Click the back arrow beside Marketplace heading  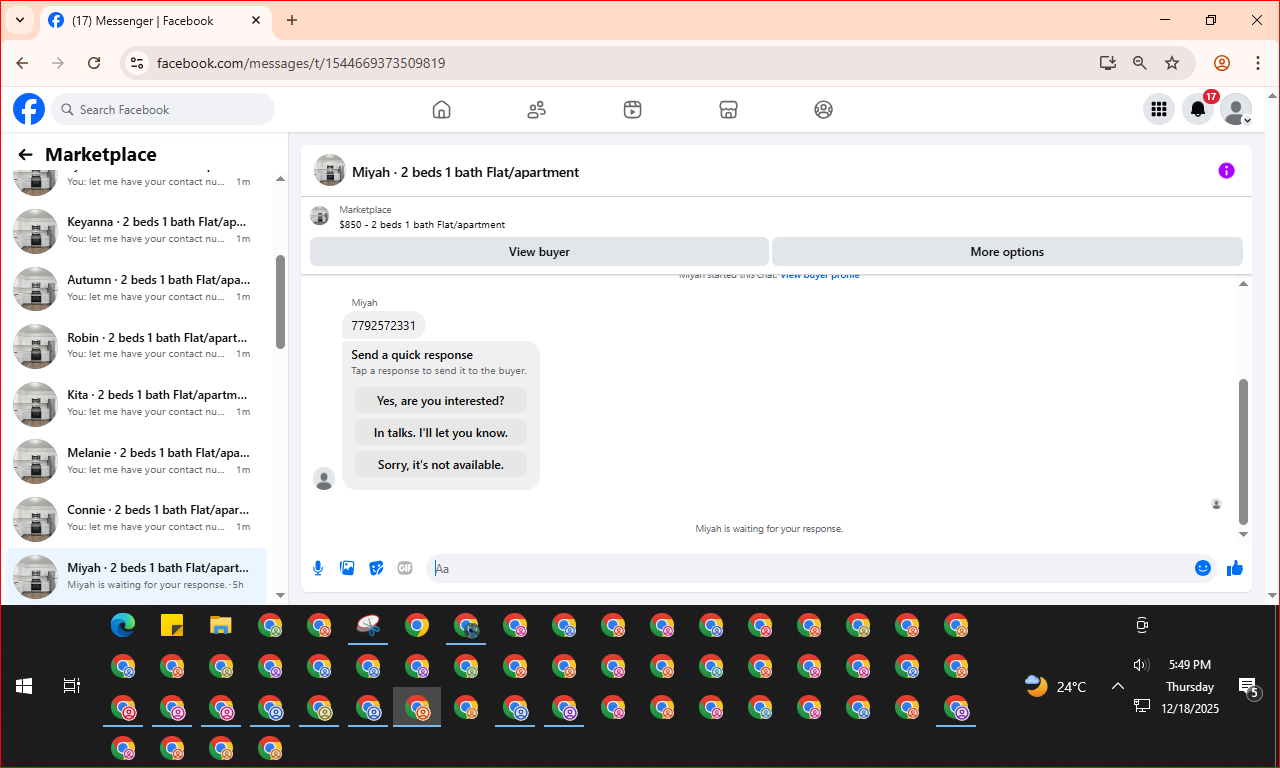(x=26, y=155)
